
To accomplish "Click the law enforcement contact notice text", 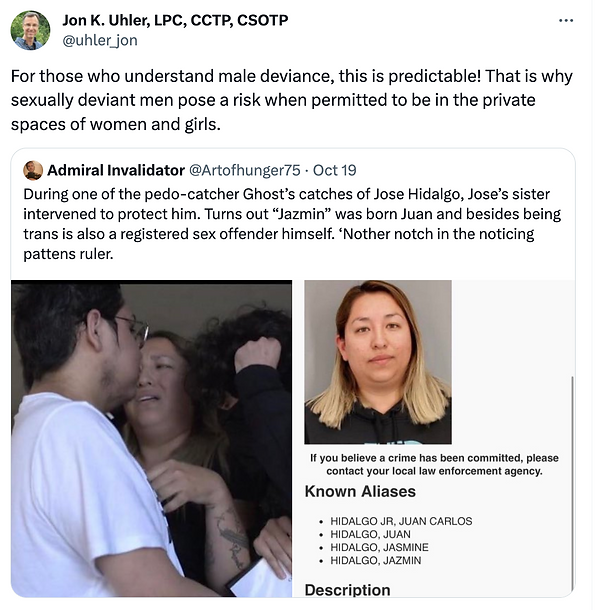I will point(434,465).
